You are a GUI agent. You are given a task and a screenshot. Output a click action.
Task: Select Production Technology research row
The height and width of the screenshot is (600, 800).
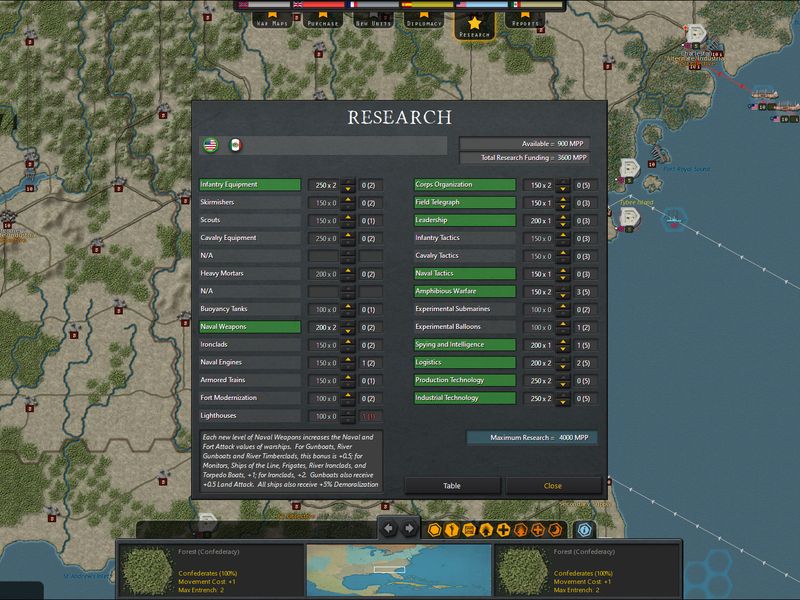pyautogui.click(x=465, y=380)
